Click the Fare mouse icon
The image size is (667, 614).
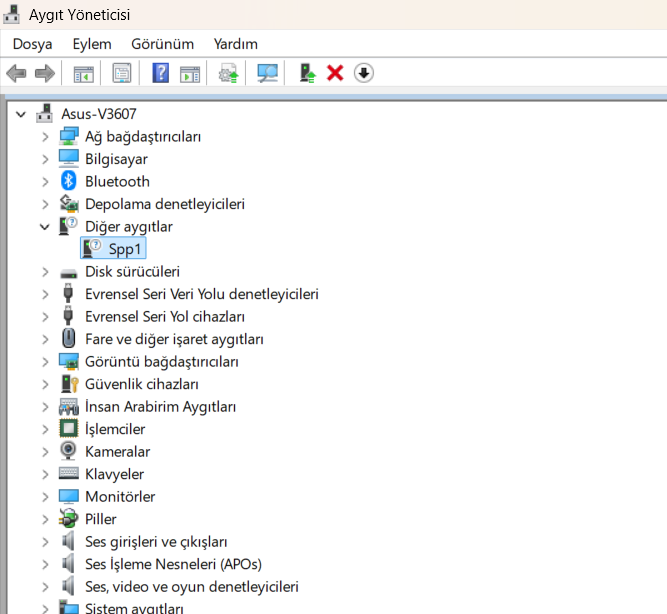pyautogui.click(x=68, y=339)
